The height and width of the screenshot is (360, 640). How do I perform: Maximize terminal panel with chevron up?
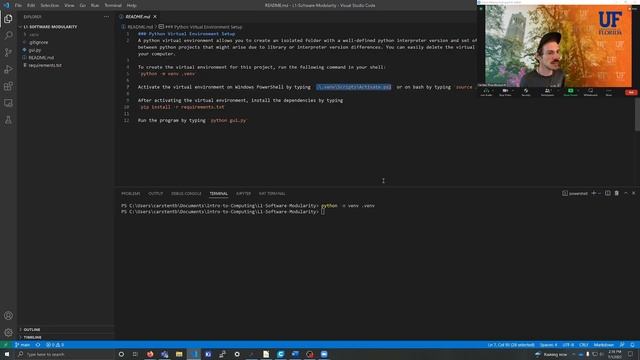626,193
